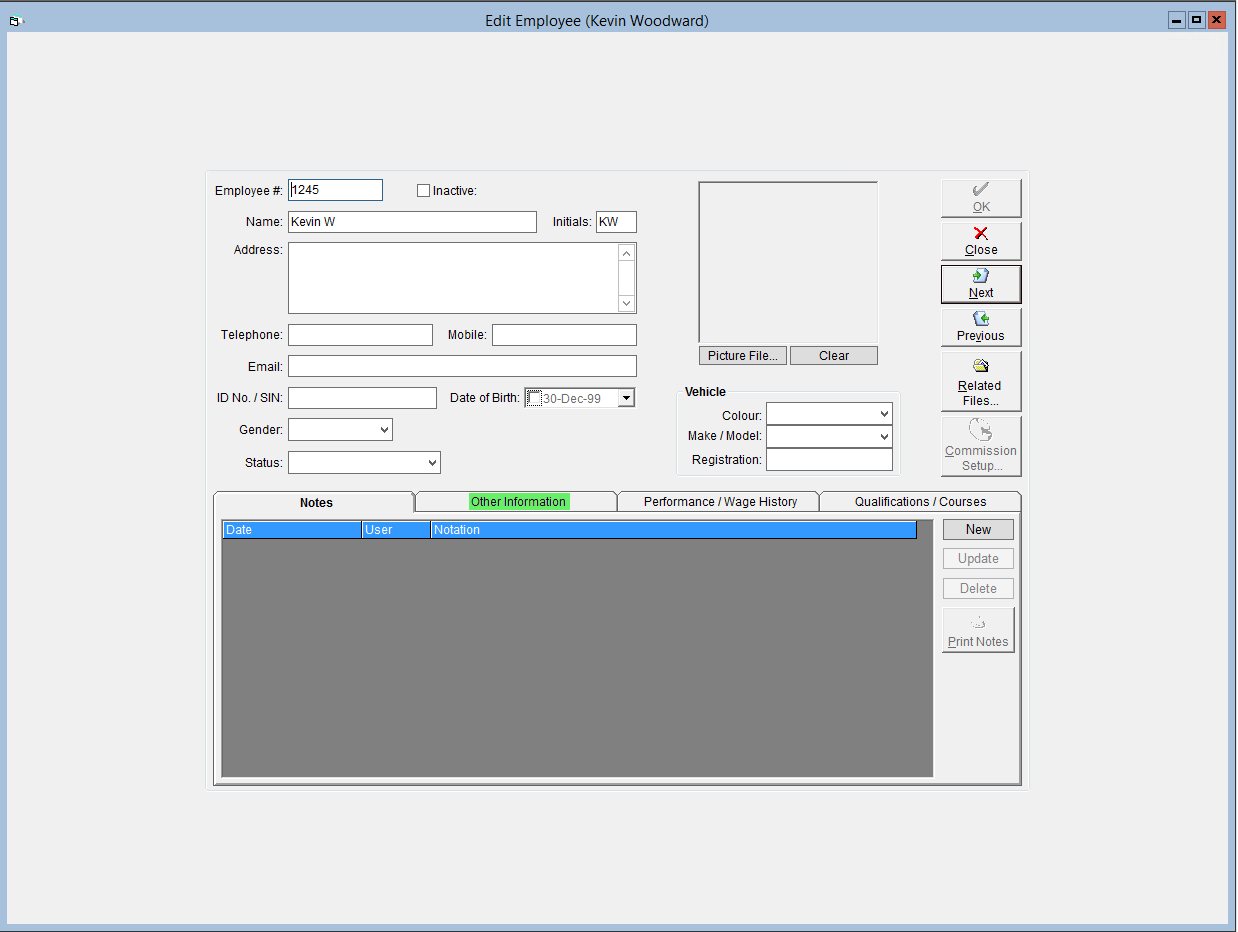The width and height of the screenshot is (1238, 932).
Task: Click the Date column header
Action: [292, 530]
